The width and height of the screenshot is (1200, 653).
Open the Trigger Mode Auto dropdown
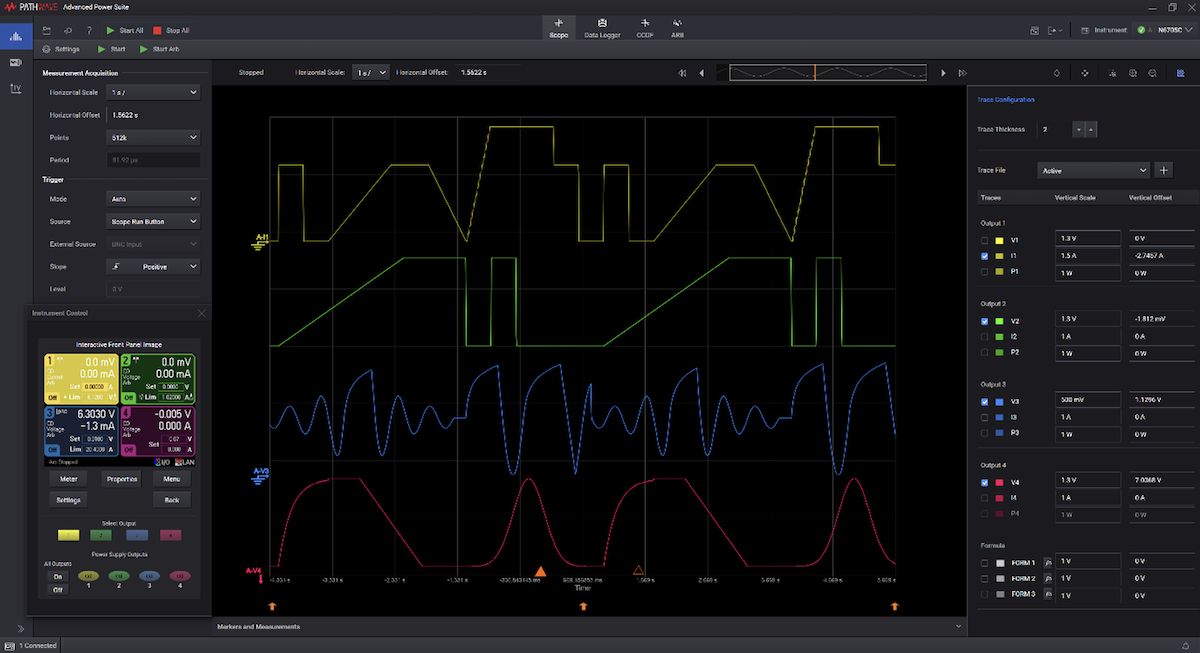pyautogui.click(x=153, y=199)
